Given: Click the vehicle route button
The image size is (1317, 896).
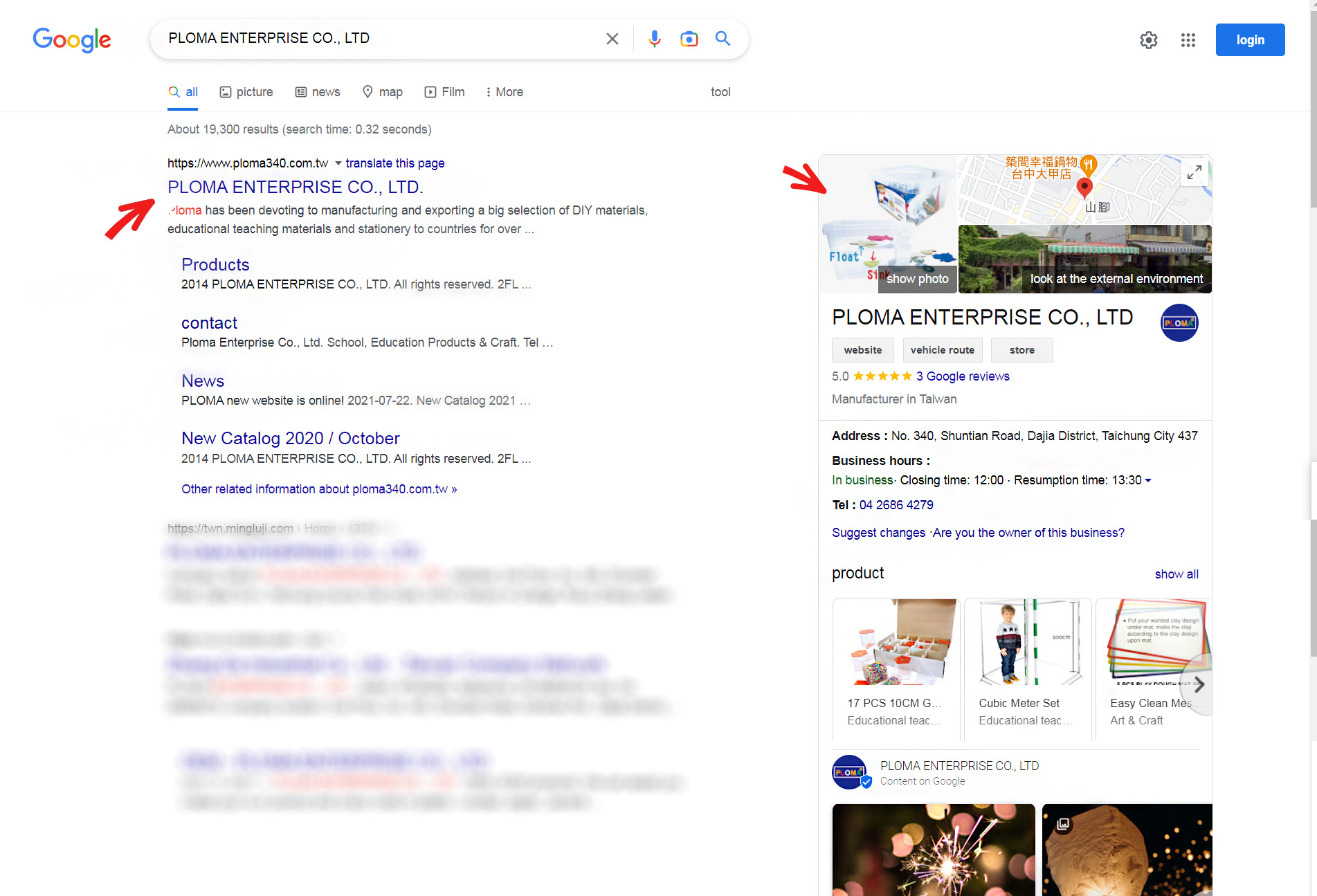Looking at the screenshot, I should click(x=943, y=350).
